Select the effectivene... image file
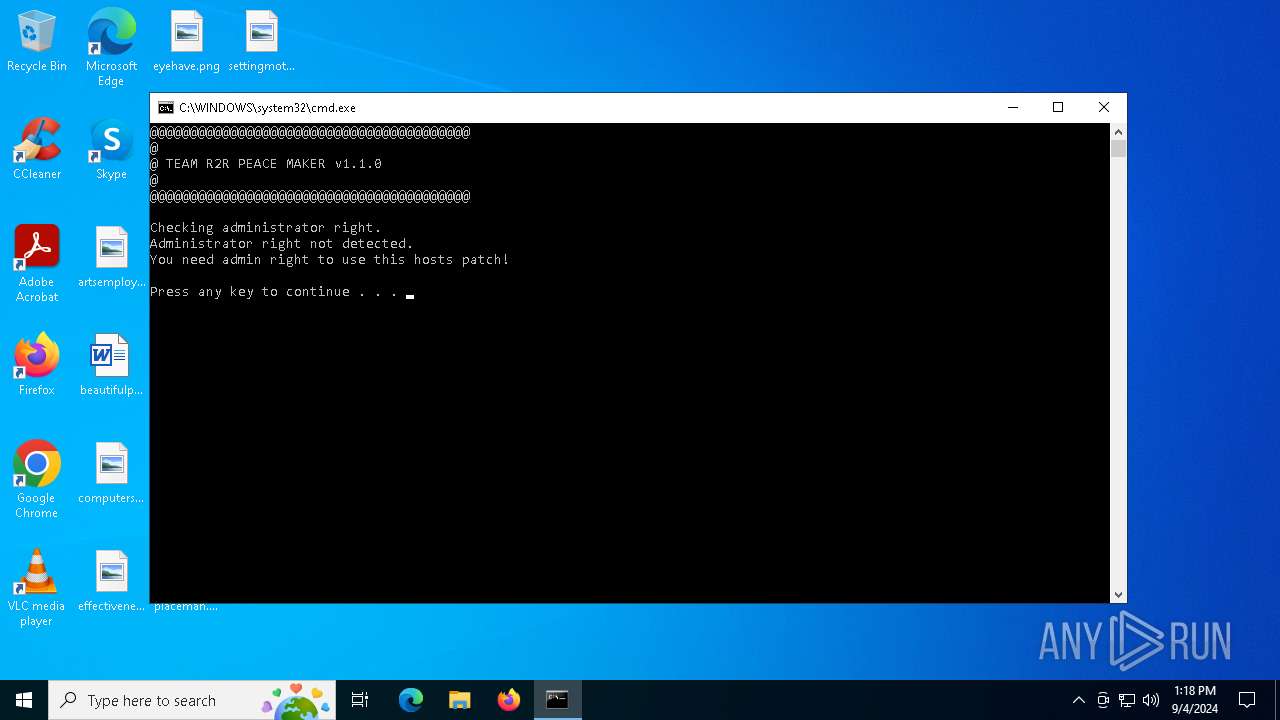This screenshot has height=720, width=1280. tap(111, 582)
